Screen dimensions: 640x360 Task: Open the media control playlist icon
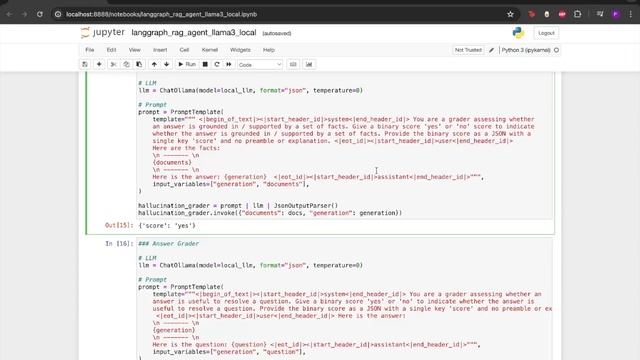click(600, 14)
